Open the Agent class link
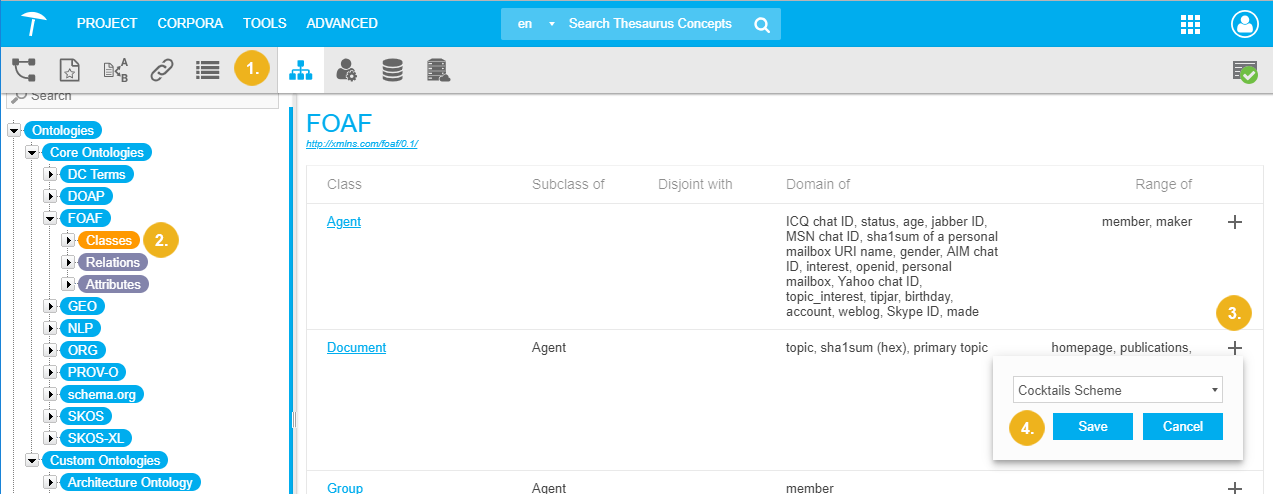This screenshot has width=1273, height=494. point(344,222)
